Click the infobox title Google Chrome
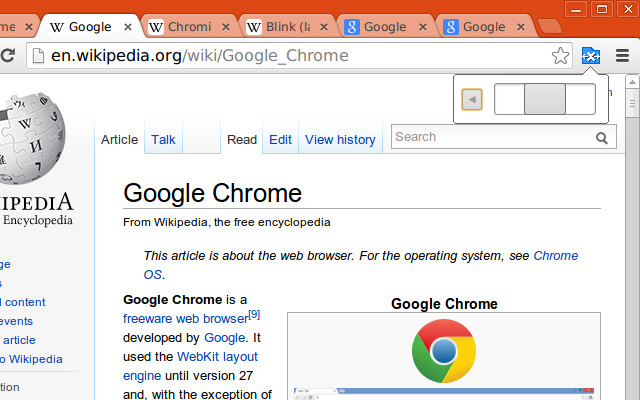The width and height of the screenshot is (640, 400). [444, 304]
